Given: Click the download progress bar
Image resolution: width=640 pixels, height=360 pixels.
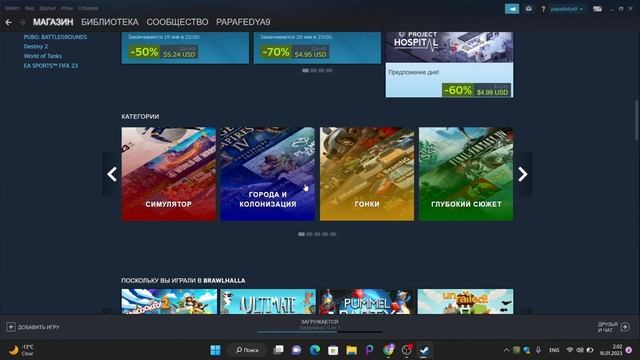Looking at the screenshot, I should click(320, 332).
